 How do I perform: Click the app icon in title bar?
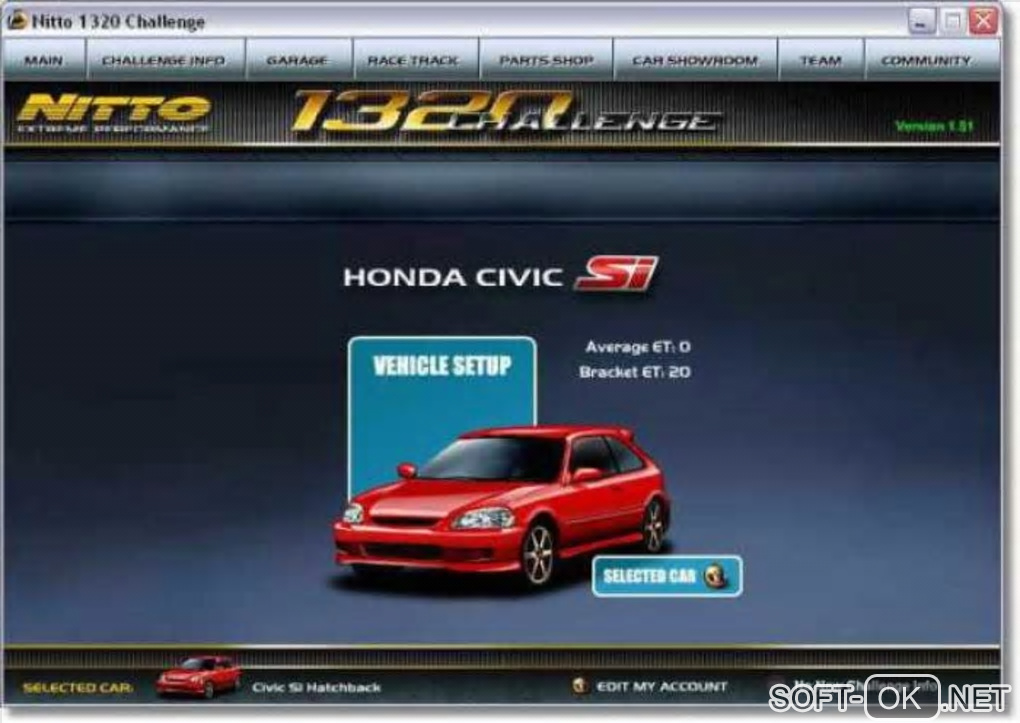pos(16,21)
